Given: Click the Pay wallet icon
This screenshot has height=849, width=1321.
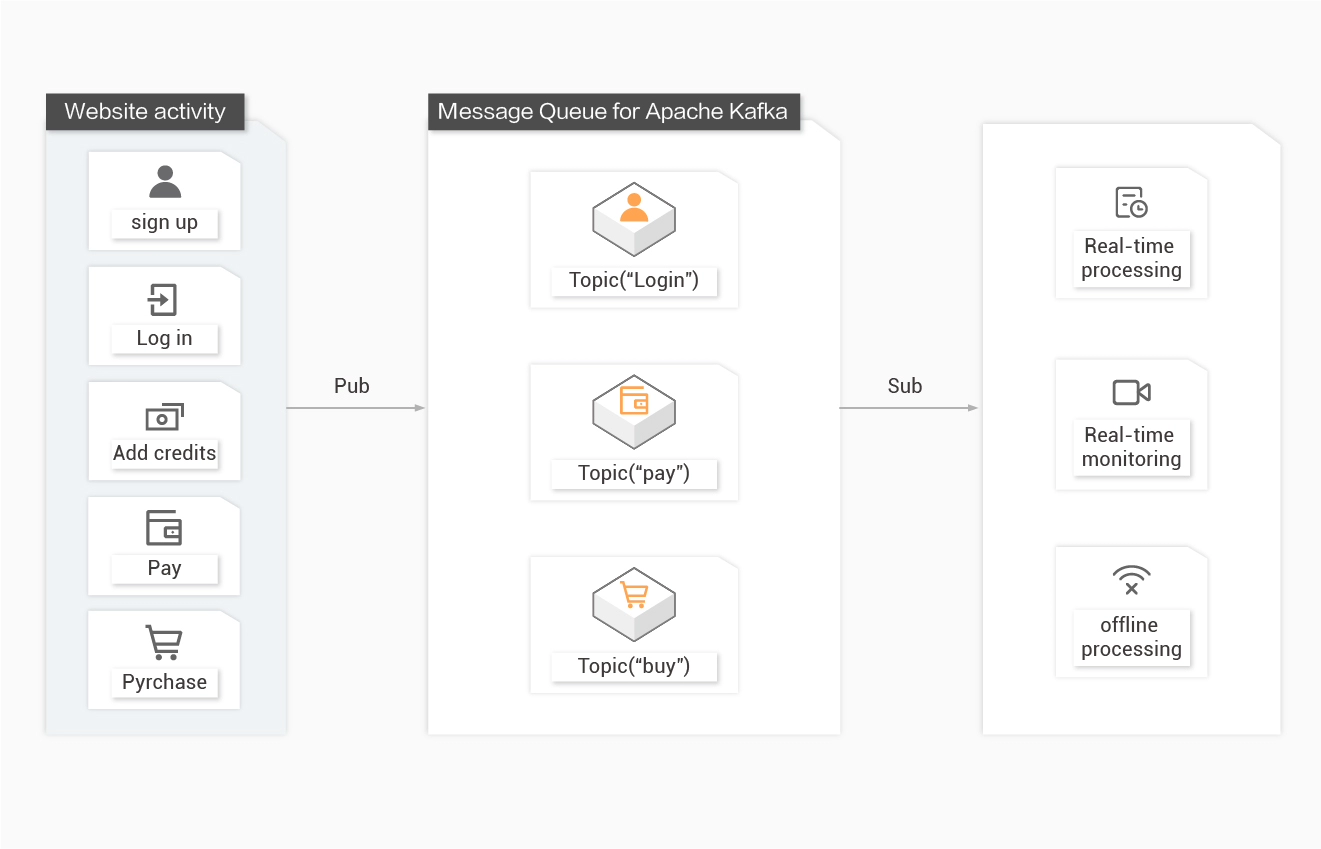Looking at the screenshot, I should (x=164, y=528).
